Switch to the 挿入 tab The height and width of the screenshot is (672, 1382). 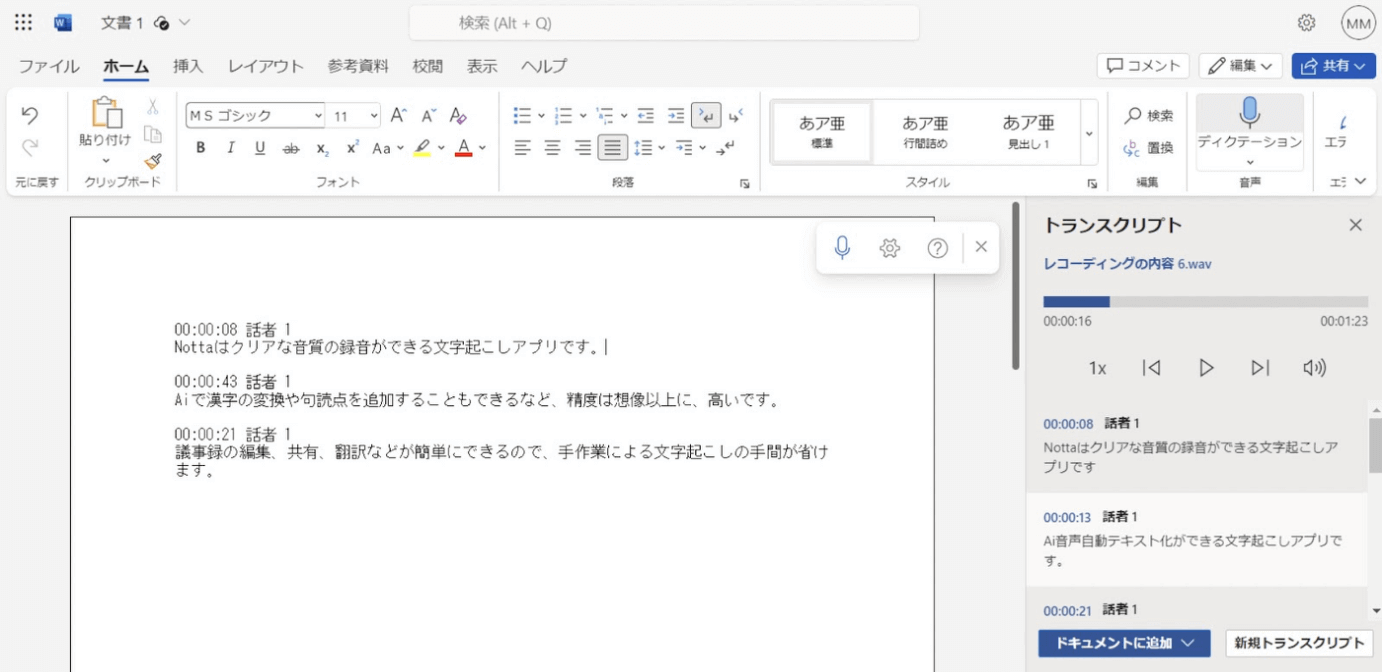[188, 66]
